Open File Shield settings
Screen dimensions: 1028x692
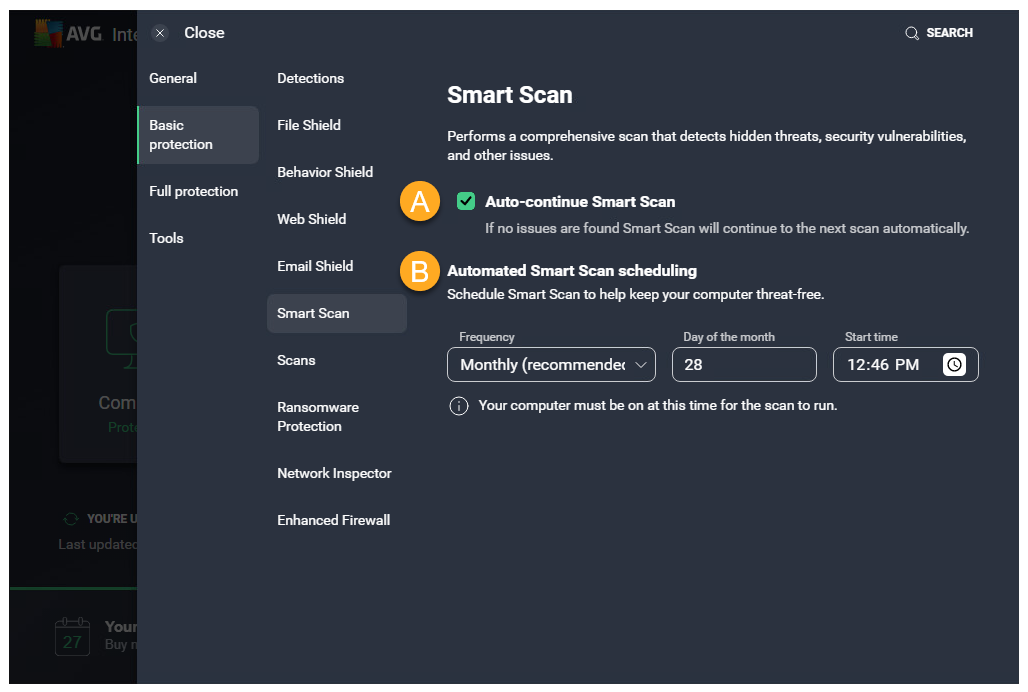[309, 125]
